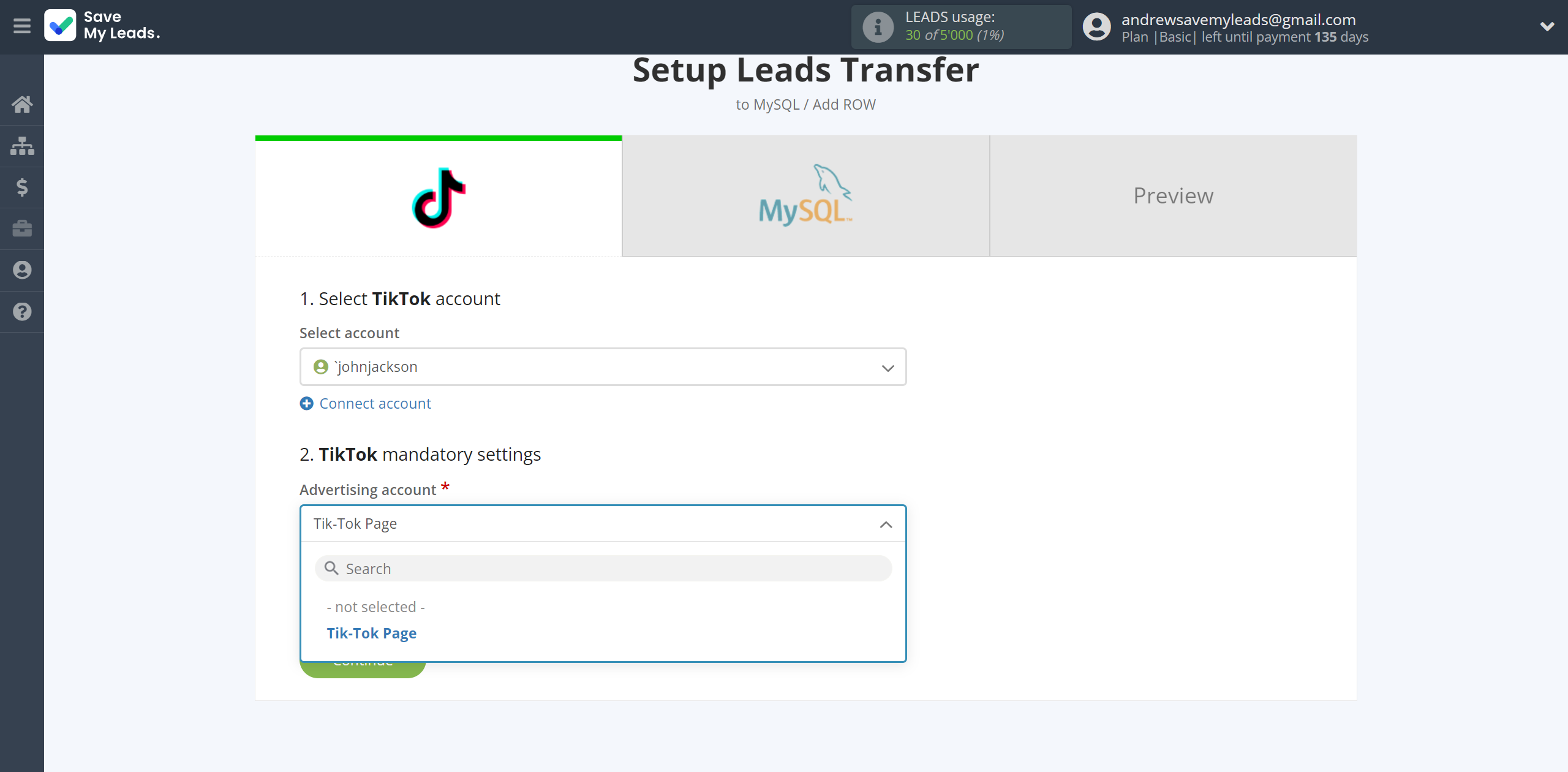Click the TikTok source step tab
Viewport: 1568px width, 772px height.
pos(438,196)
